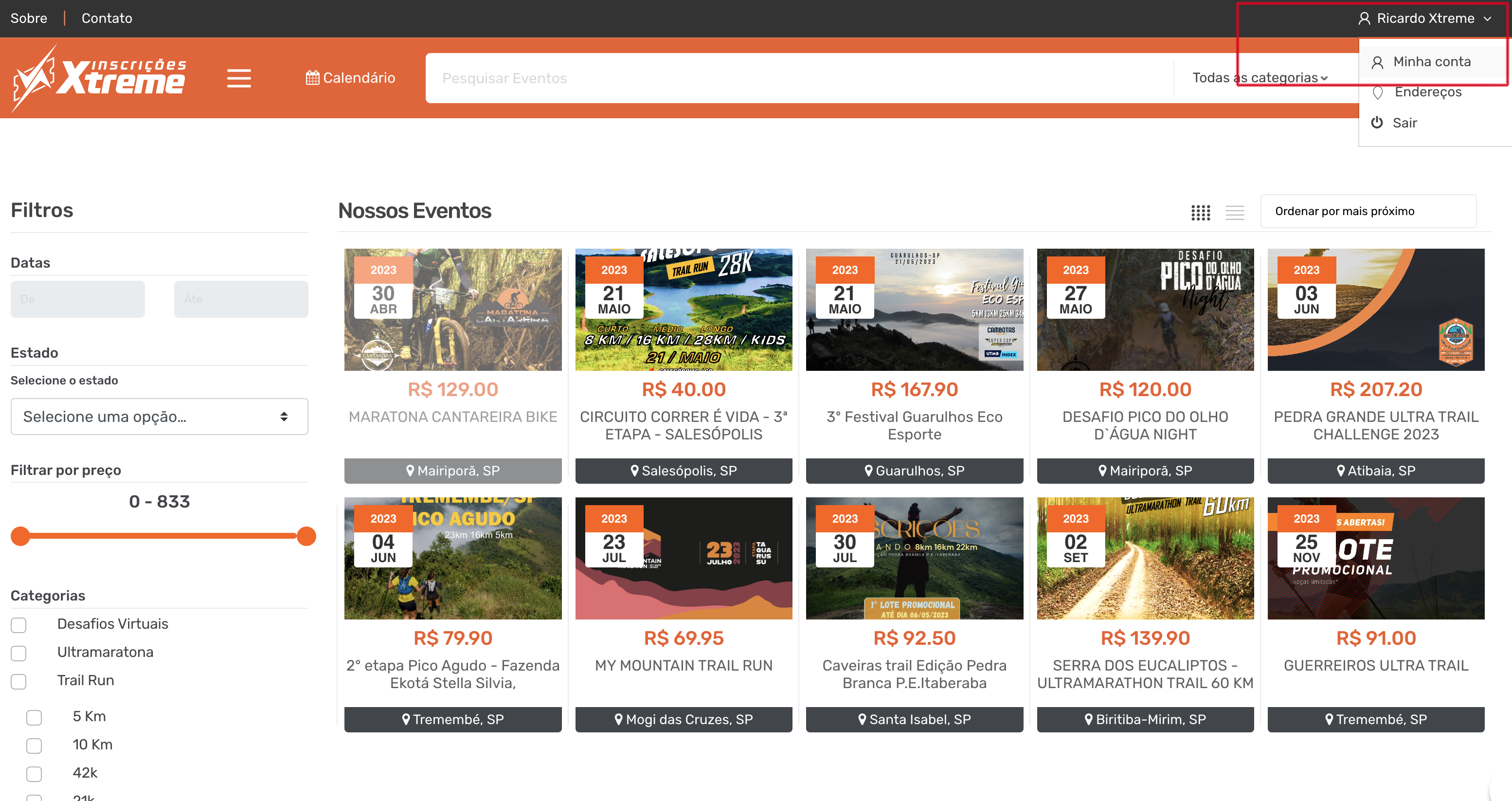Click the Minha conta user icon
The height and width of the screenshot is (801, 1512).
pyautogui.click(x=1377, y=62)
